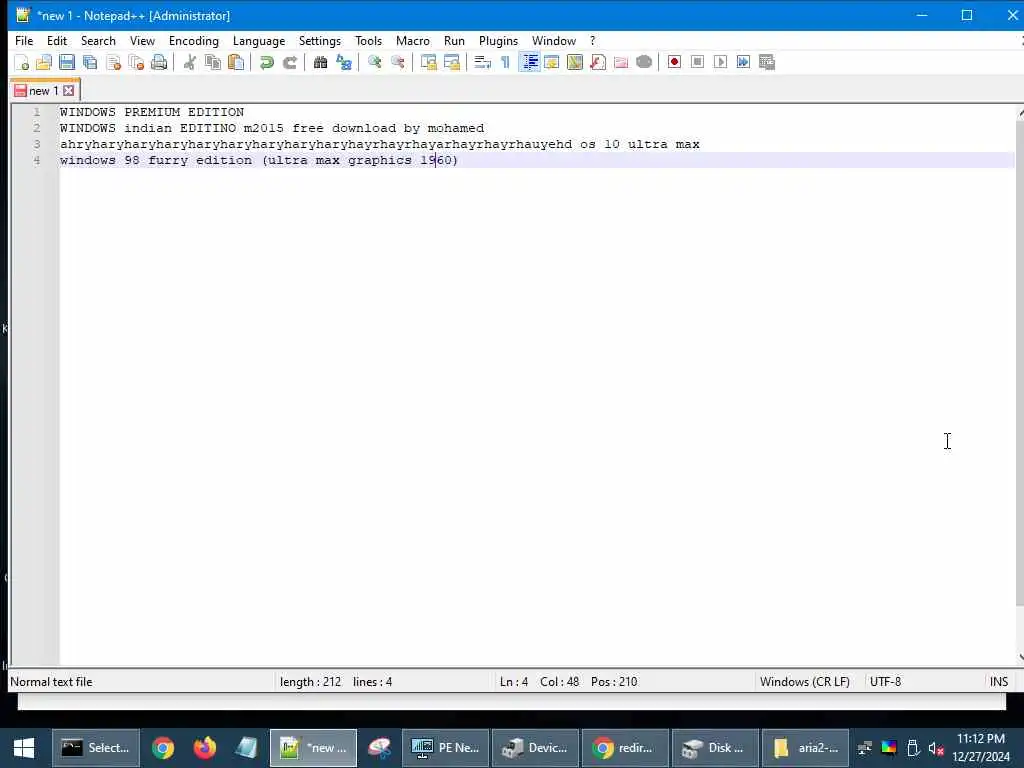This screenshot has width=1024, height=768.
Task: Close the 'new 1' tab with its X
Action: [x=69, y=91]
